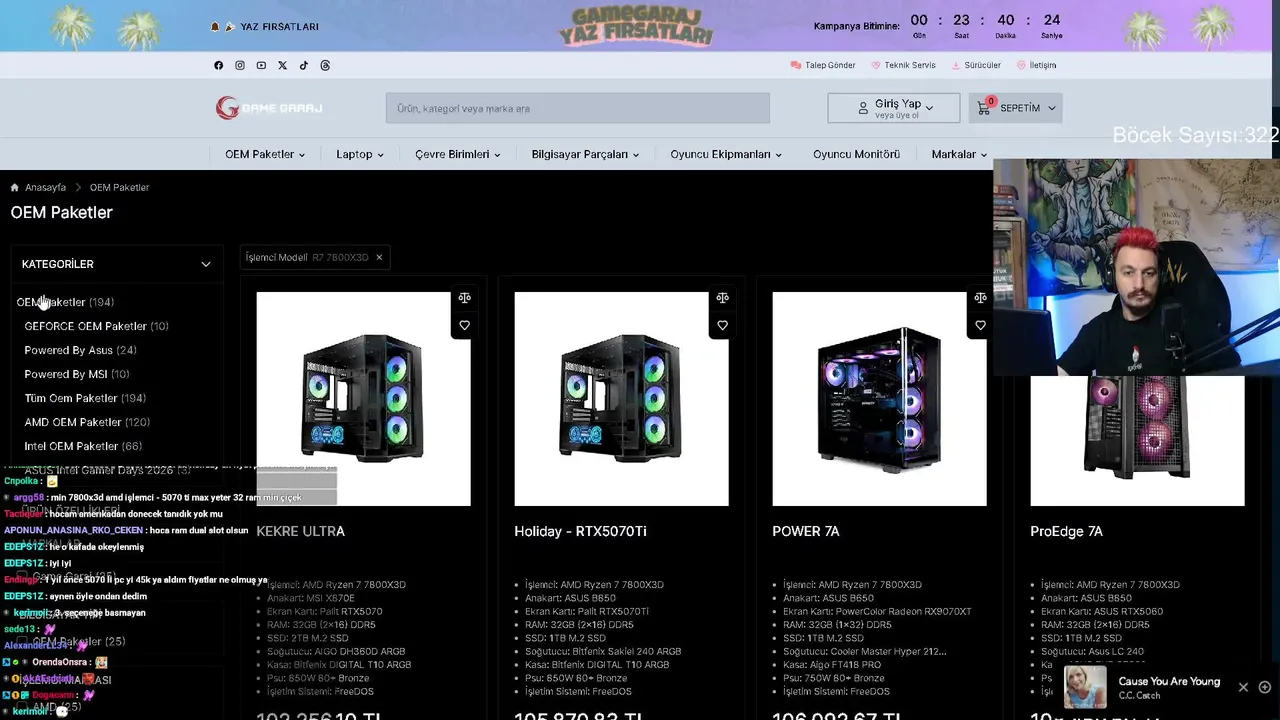Click the home icon in breadcrumb

tap(15, 187)
